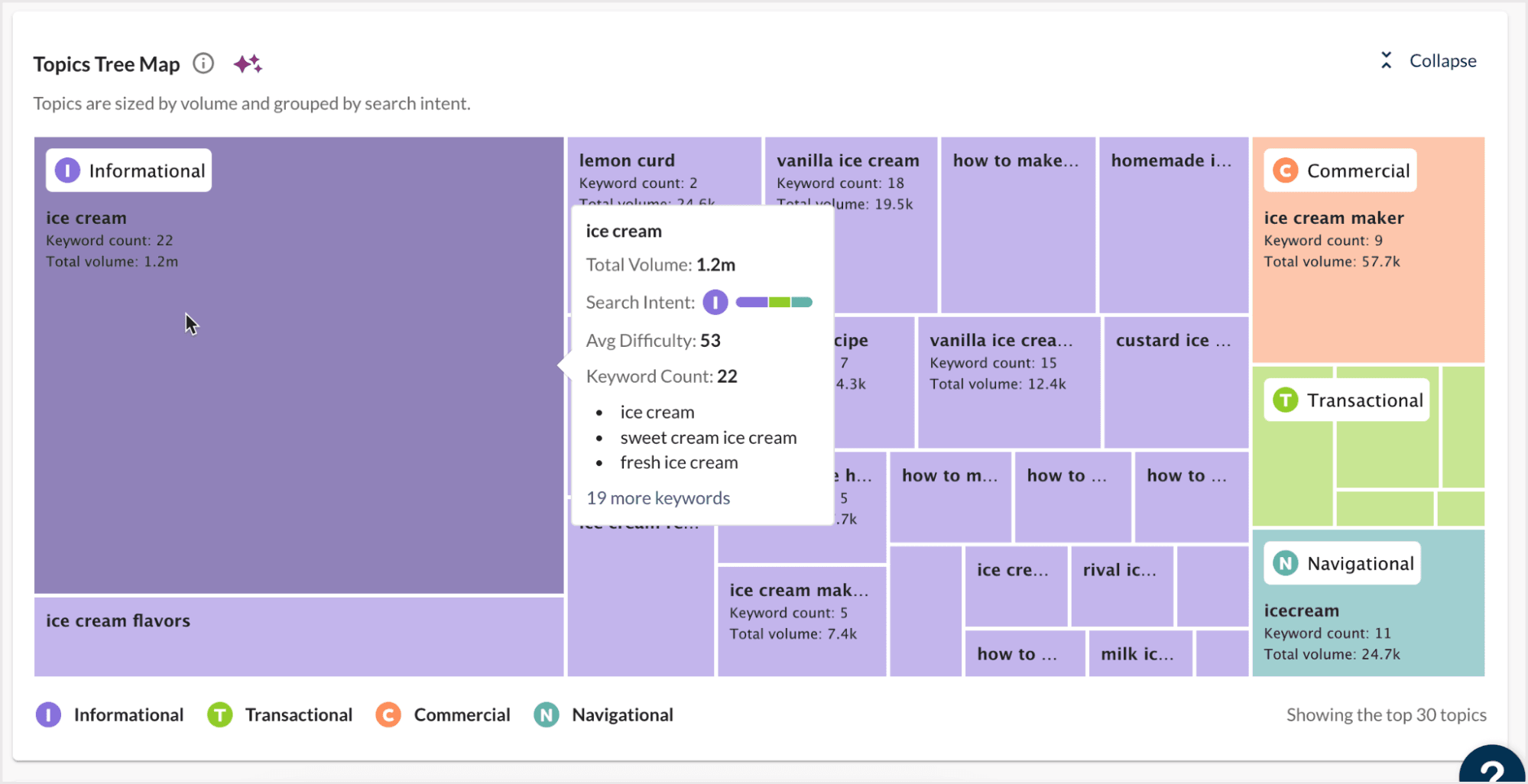Expand the 19 more keywords list
Screen dimensions: 1528x784
point(657,497)
